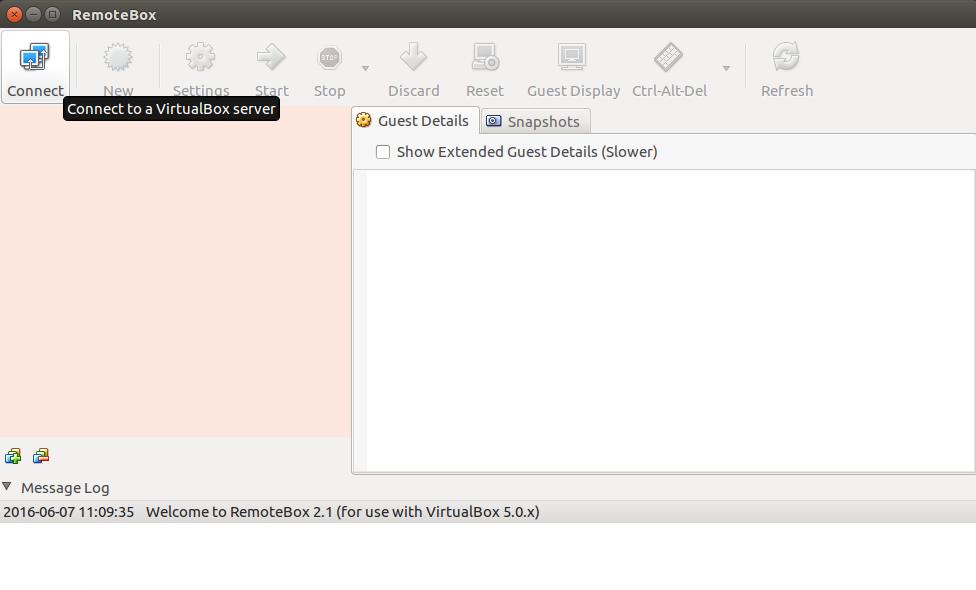Click the green add icon below guest list

13,456
